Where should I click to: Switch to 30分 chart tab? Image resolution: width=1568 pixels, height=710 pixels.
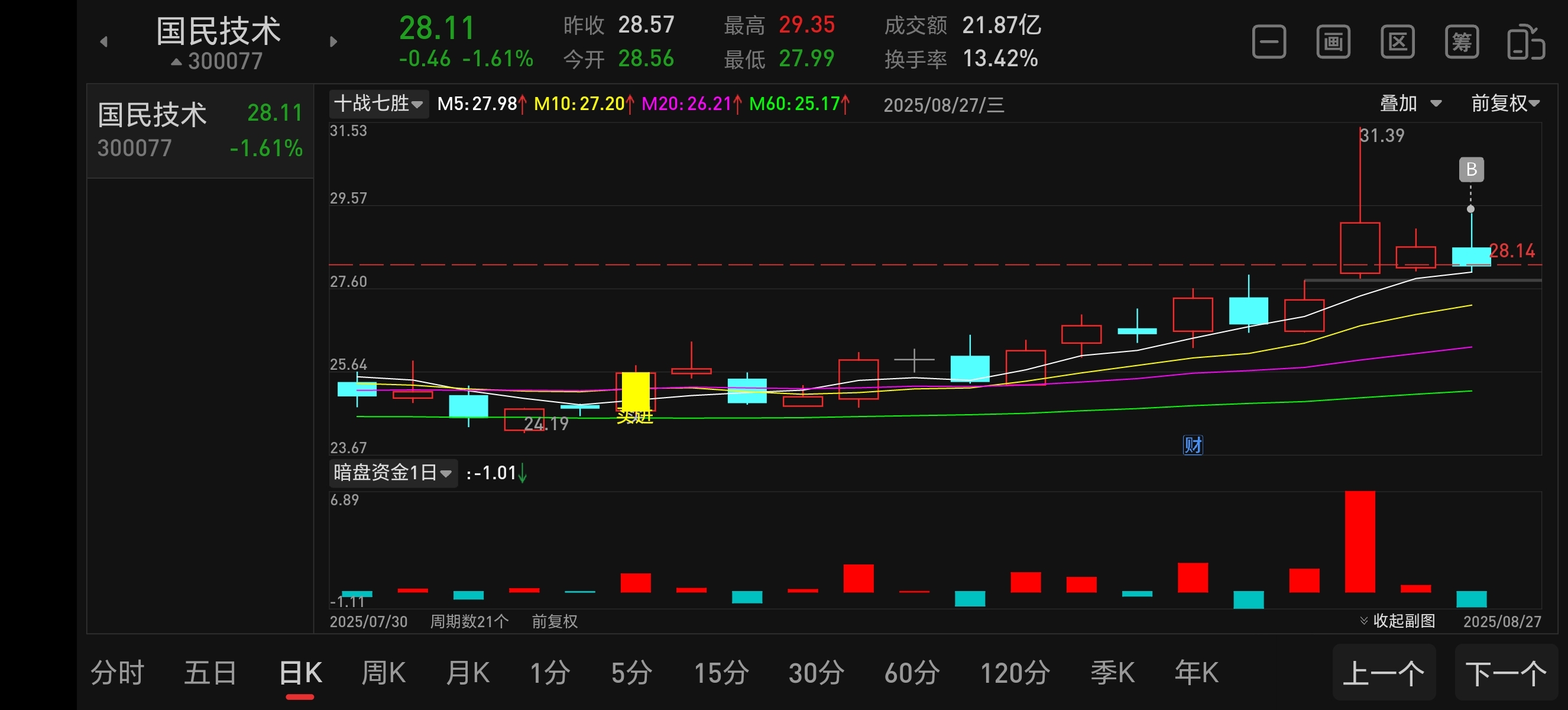coord(817,673)
